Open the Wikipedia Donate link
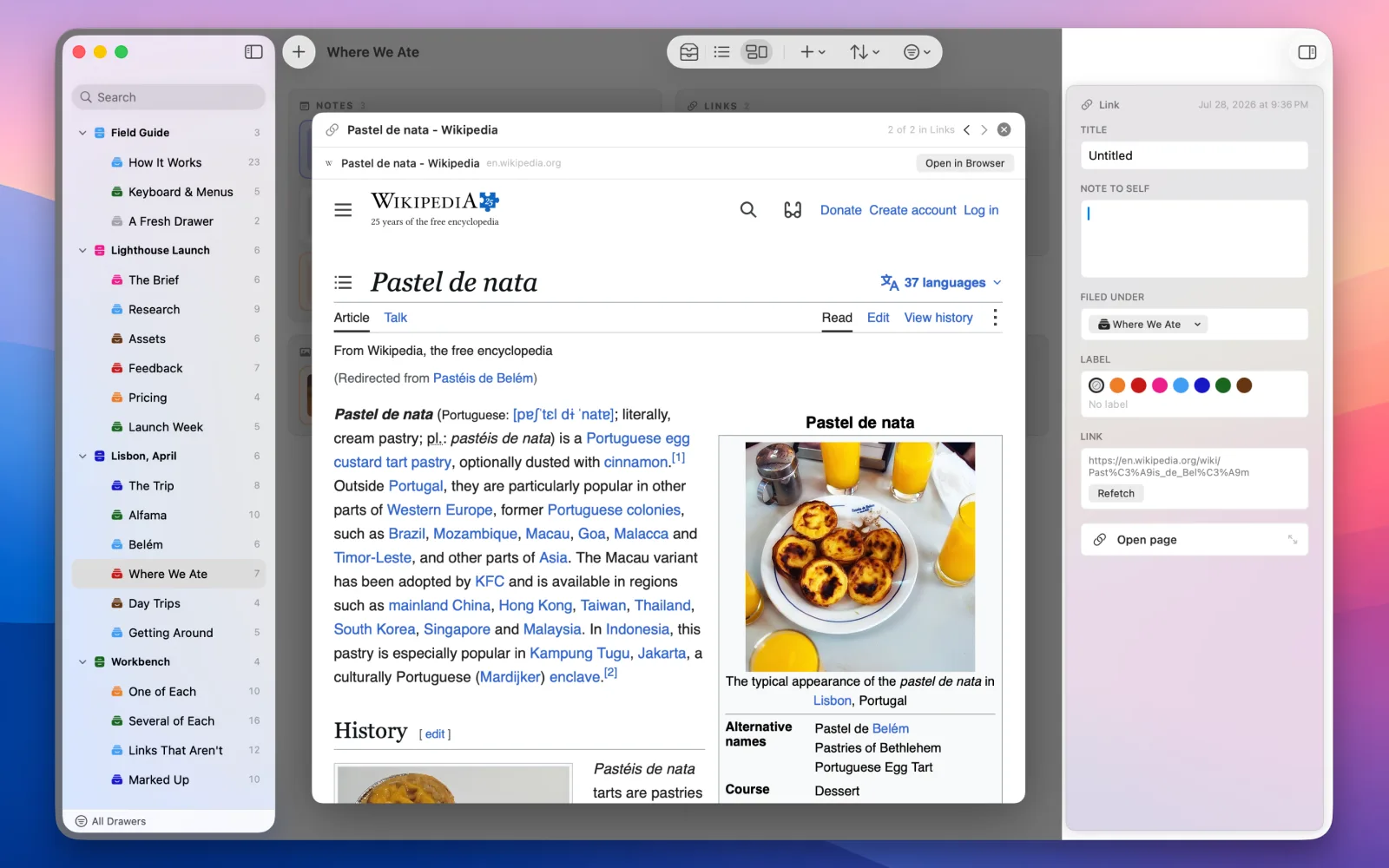The height and width of the screenshot is (868, 1389). click(841, 210)
